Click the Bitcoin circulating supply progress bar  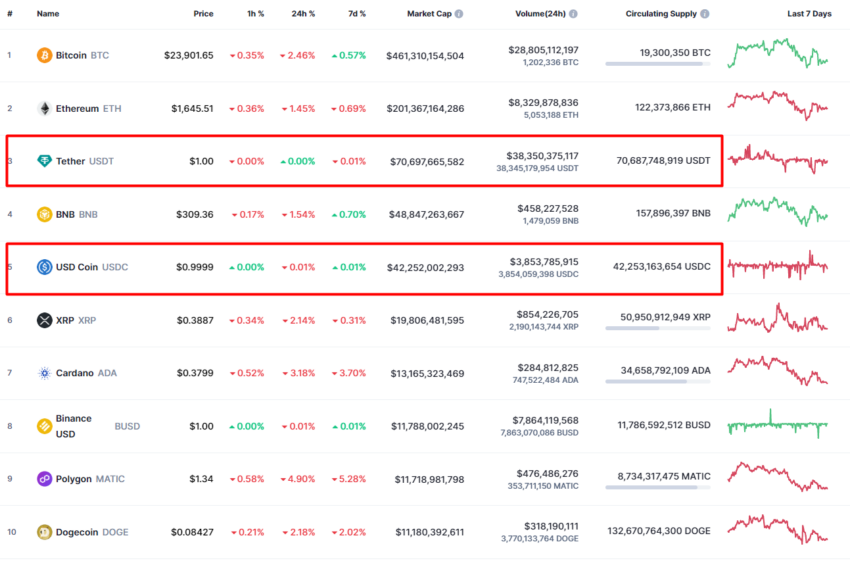658,64
